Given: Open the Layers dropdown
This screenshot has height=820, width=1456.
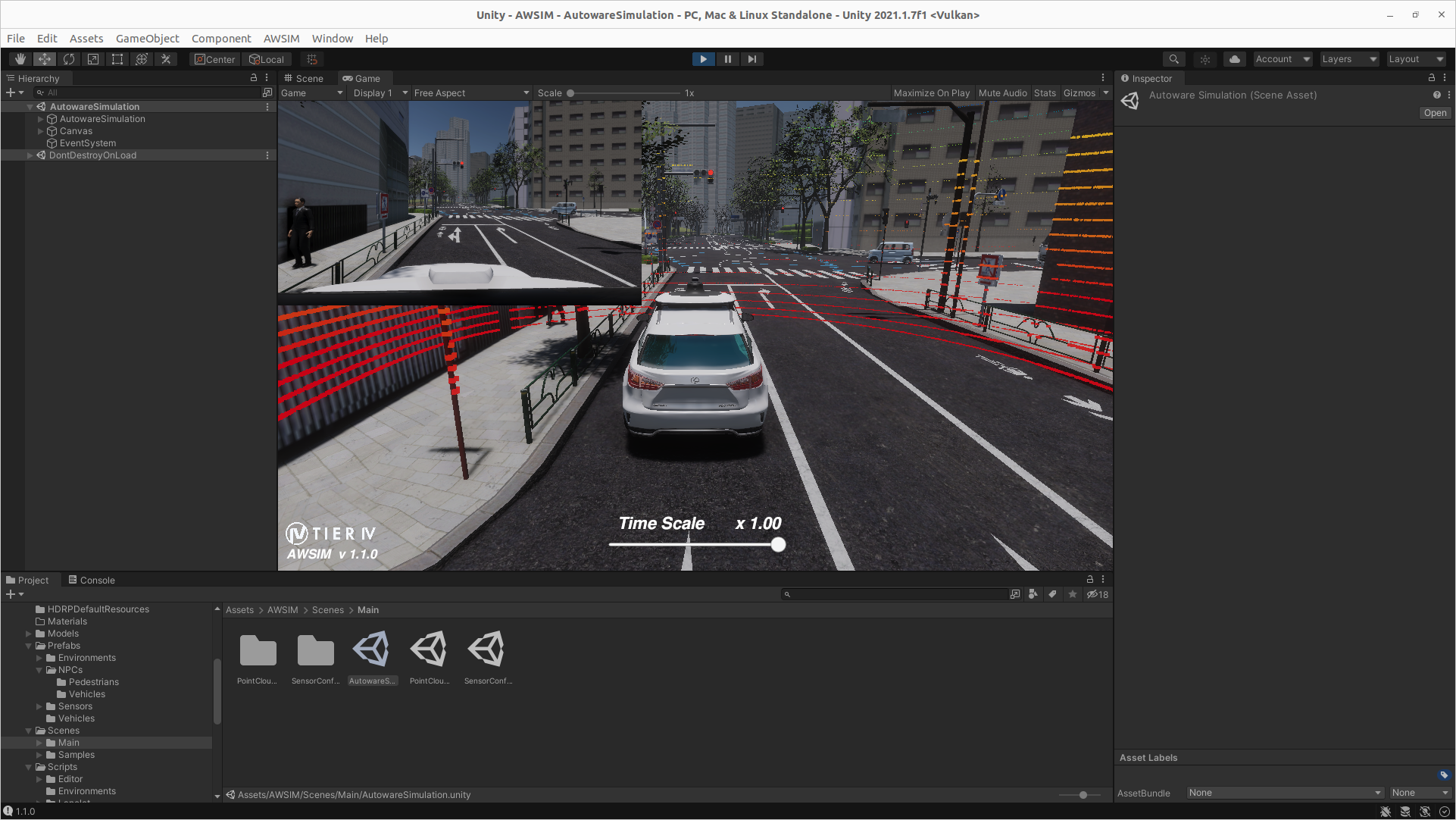Looking at the screenshot, I should [1348, 59].
